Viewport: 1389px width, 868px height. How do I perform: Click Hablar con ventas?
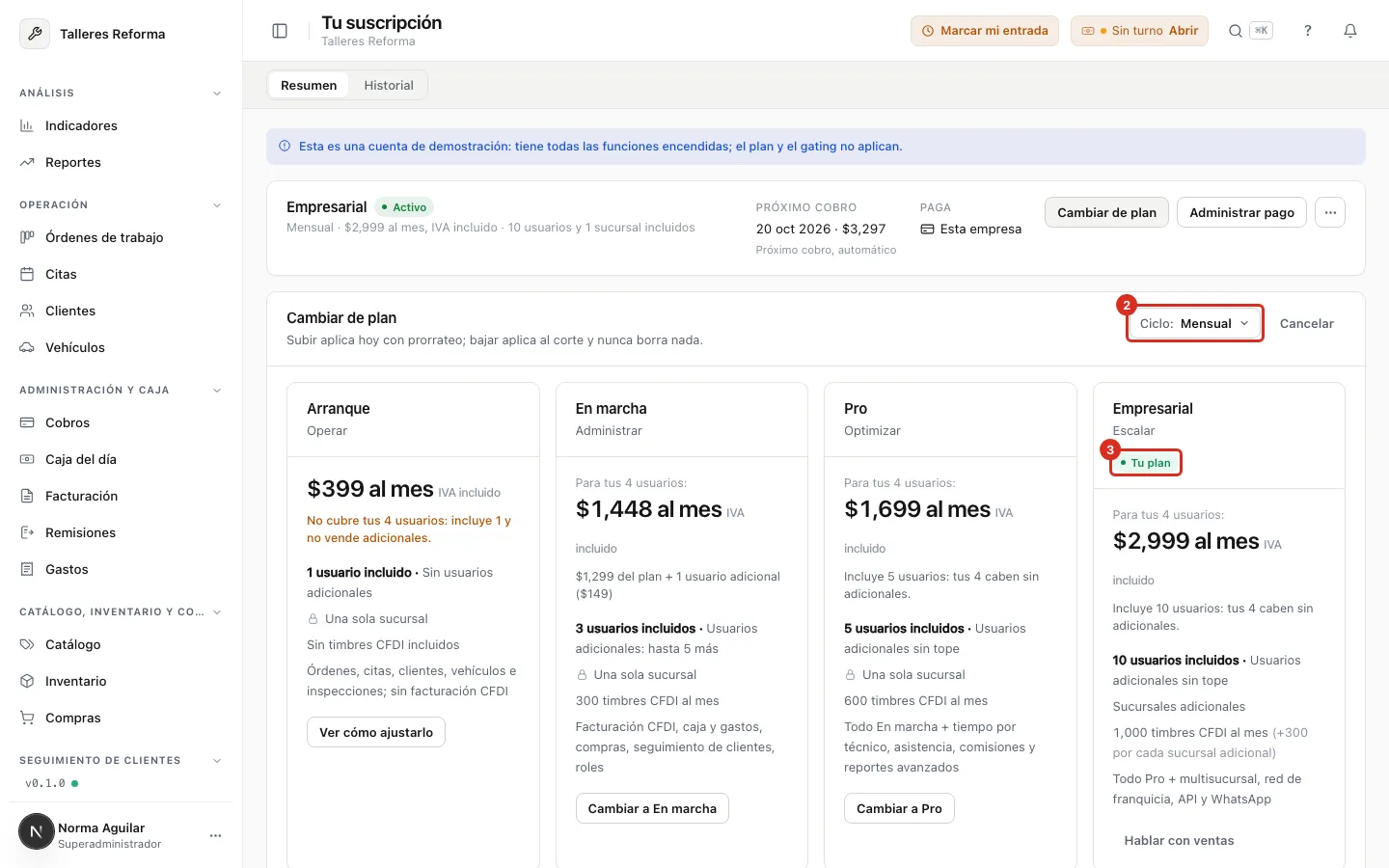[1179, 840]
